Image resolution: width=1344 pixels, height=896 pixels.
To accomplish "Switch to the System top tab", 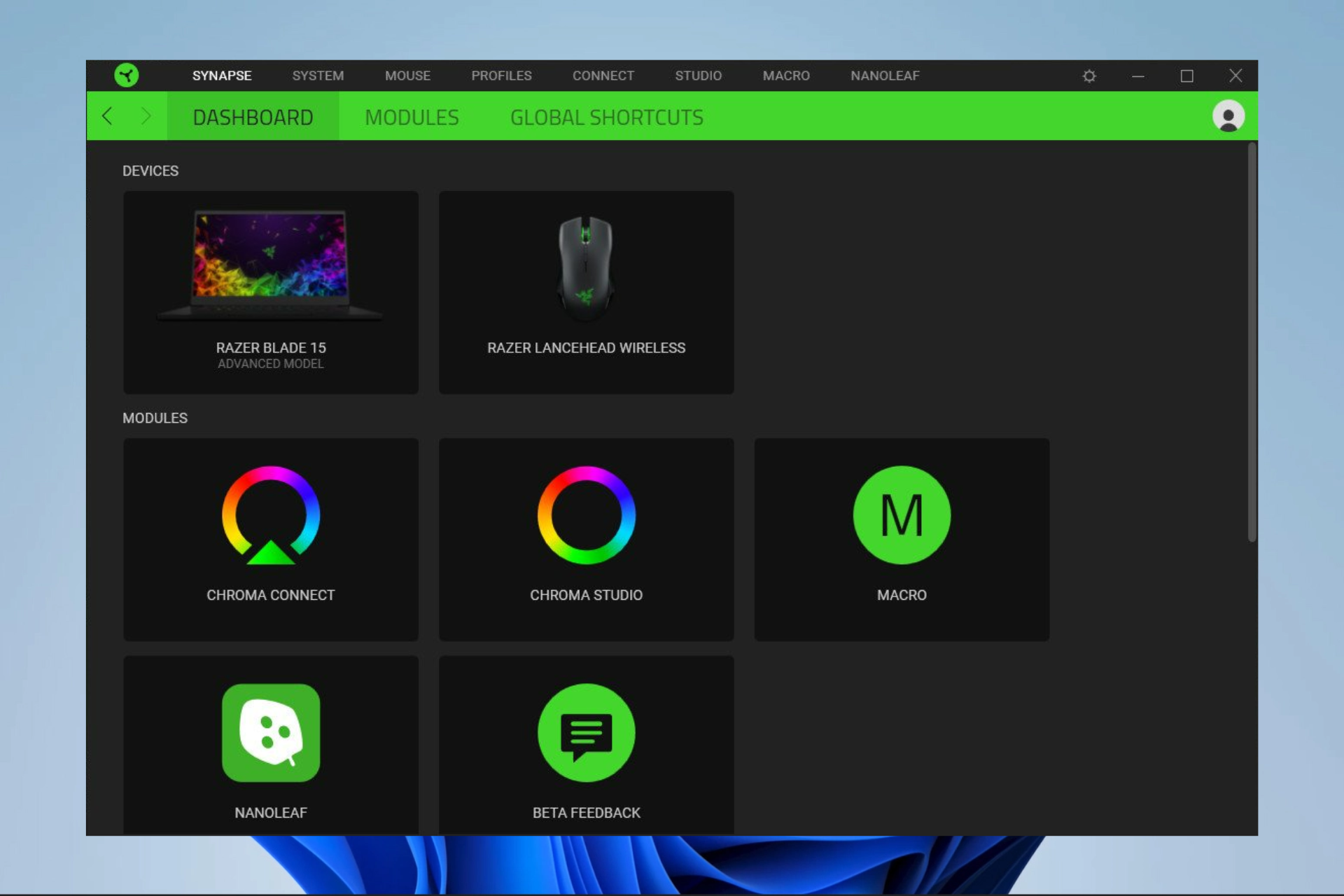I will [318, 76].
